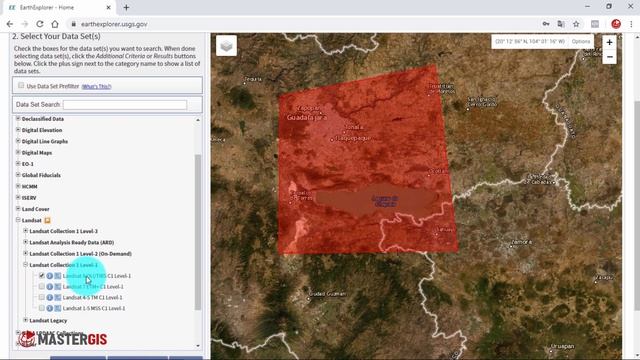The image size is (640, 360).
Task: Open info icon for Landsat 4-5 TM C1 Level-1
Action: point(50,298)
